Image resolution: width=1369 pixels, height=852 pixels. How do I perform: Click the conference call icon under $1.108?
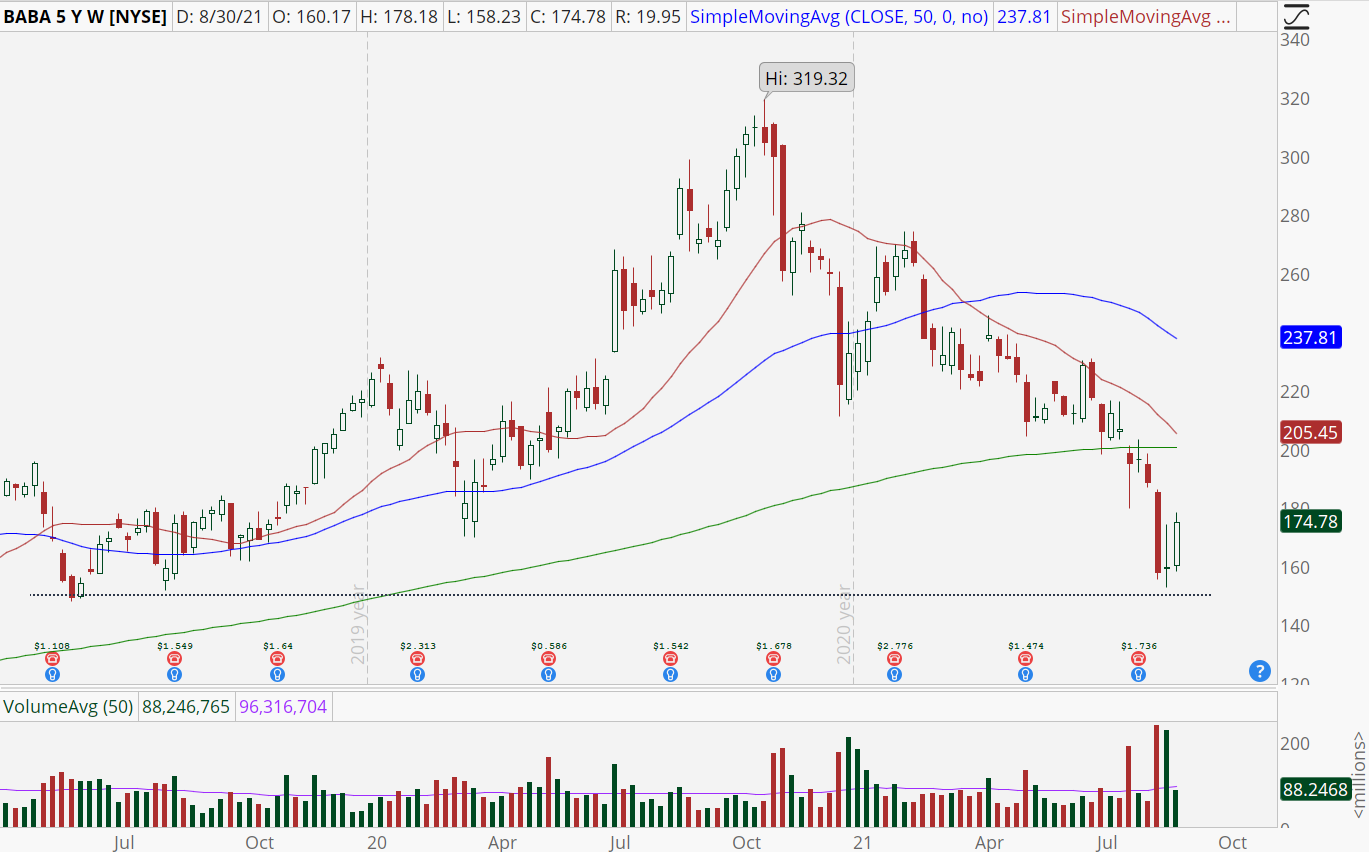pyautogui.click(x=53, y=659)
